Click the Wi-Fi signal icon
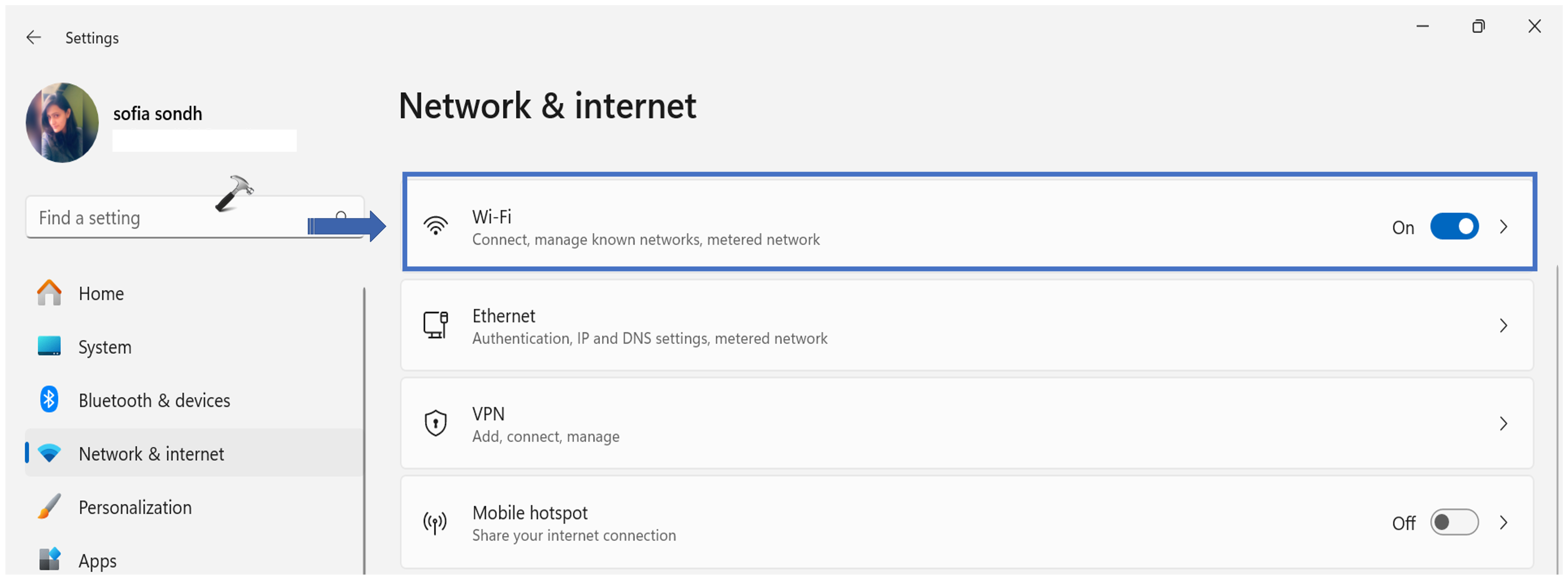This screenshot has height=580, width=1568. click(x=435, y=226)
